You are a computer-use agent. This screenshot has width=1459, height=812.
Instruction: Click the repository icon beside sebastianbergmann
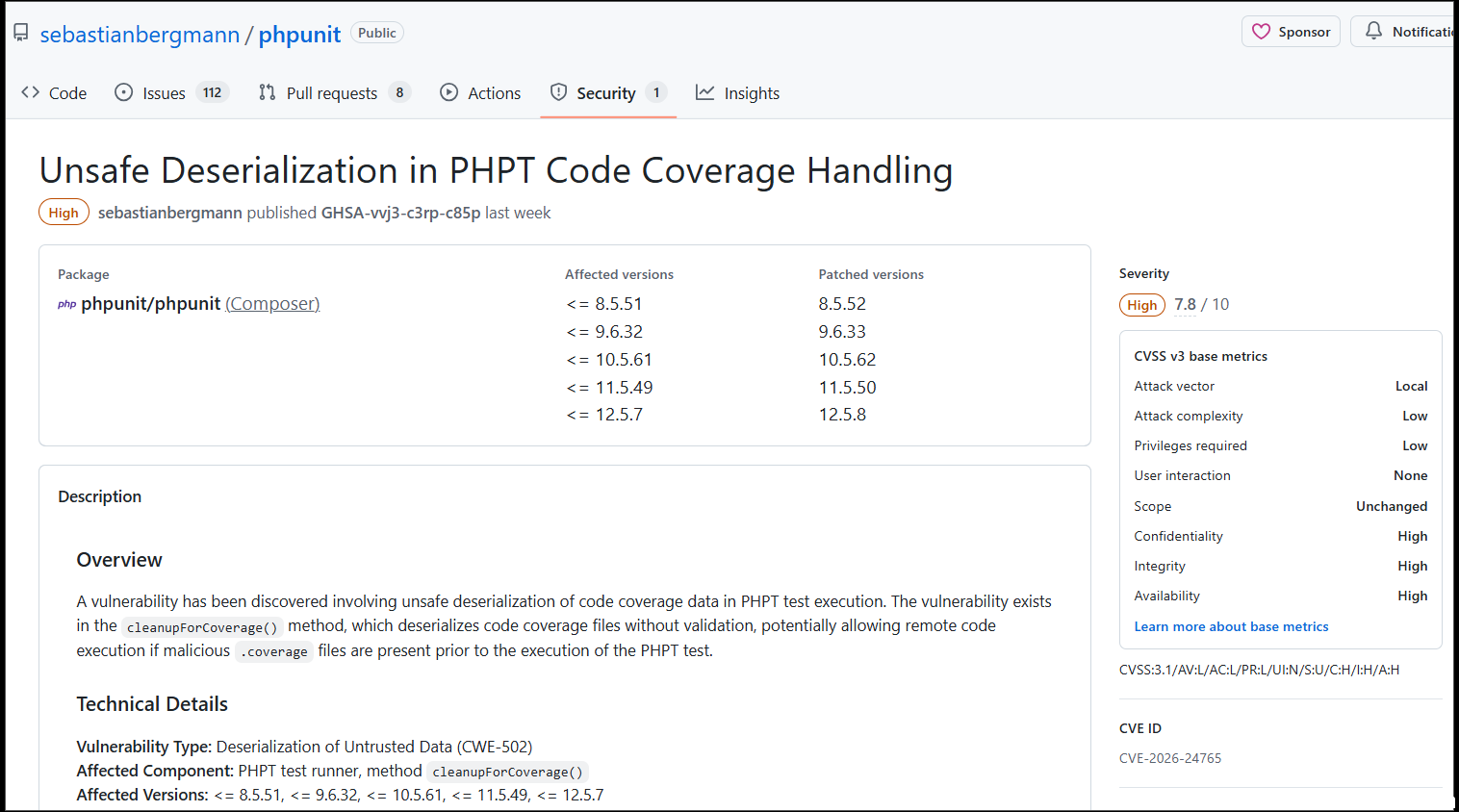(20, 33)
